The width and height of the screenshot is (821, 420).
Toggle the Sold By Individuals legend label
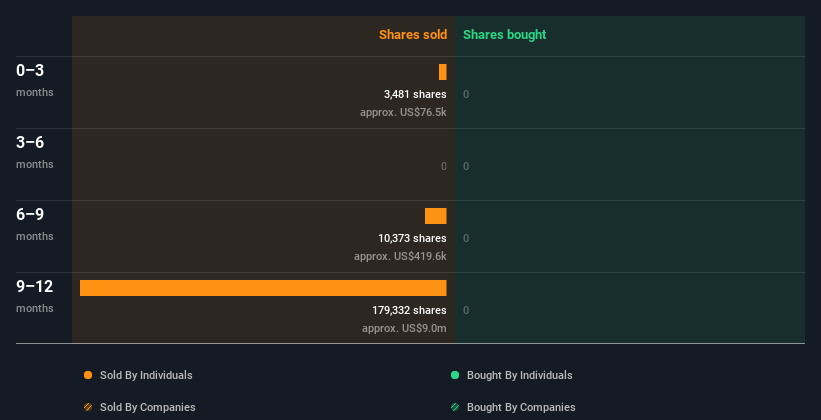(x=145, y=375)
